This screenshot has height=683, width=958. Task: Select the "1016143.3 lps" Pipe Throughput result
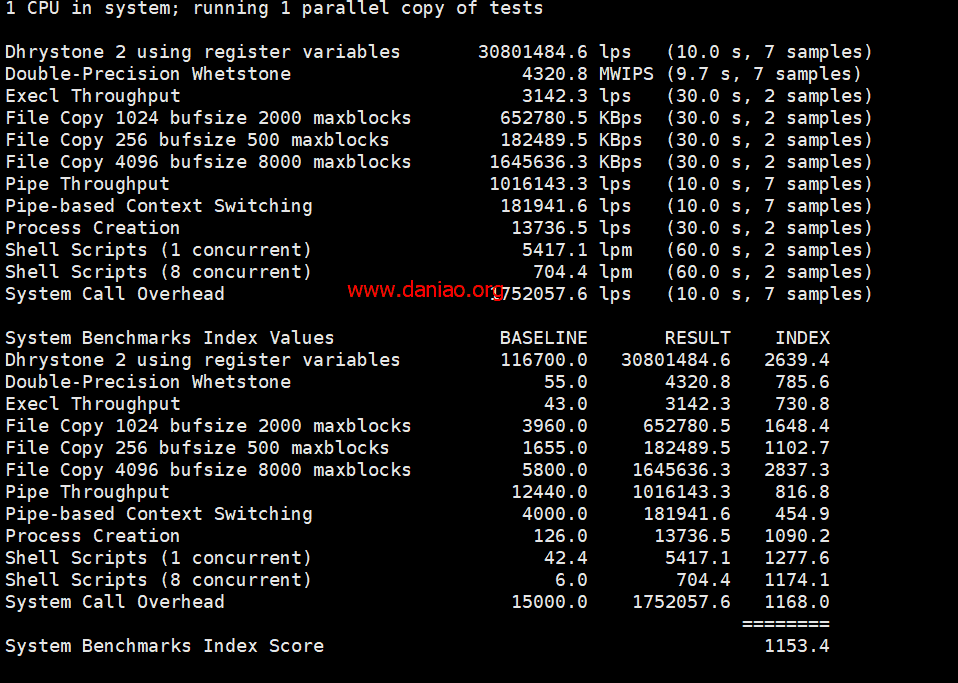pyautogui.click(x=560, y=184)
